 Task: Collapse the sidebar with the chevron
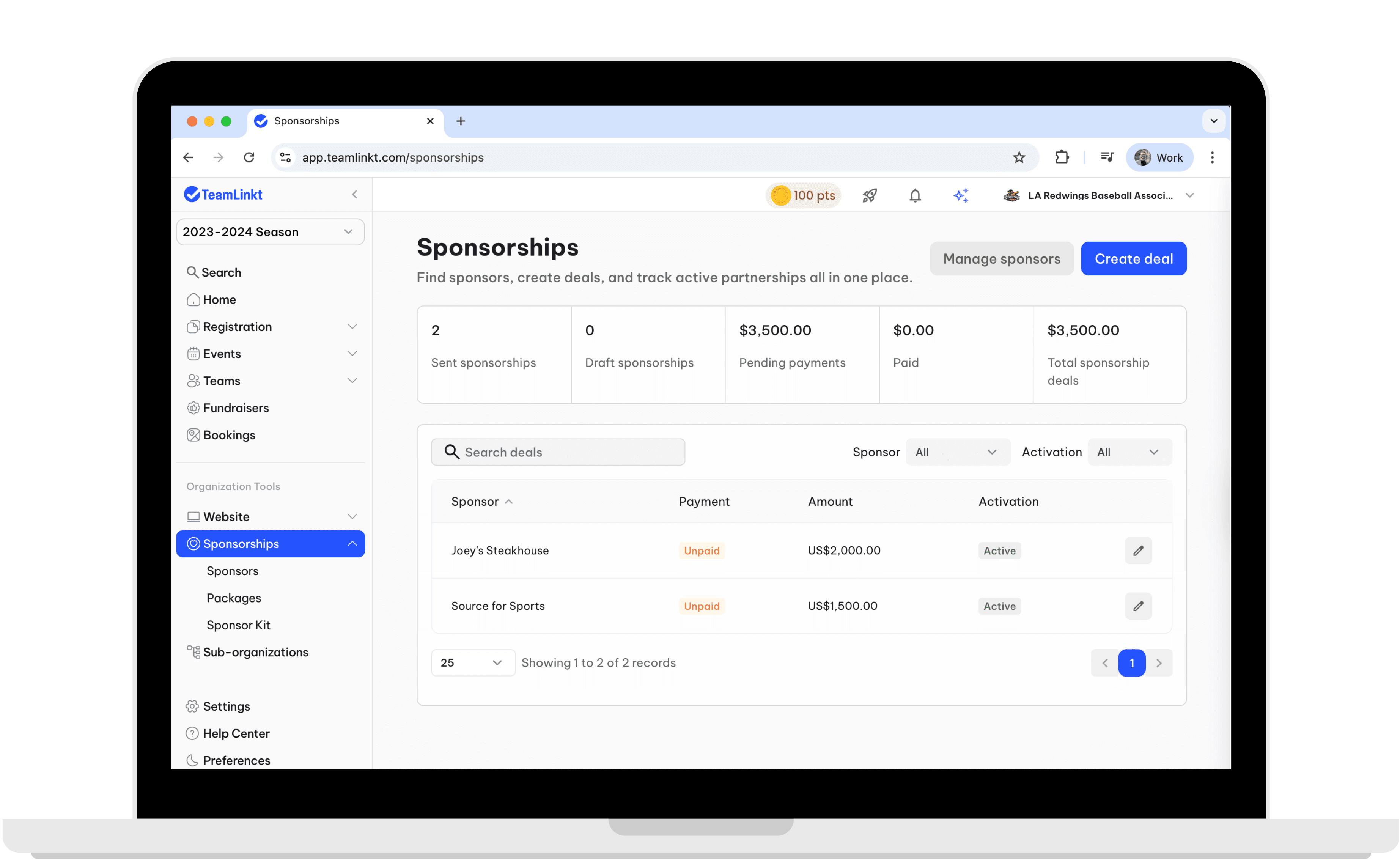pos(354,195)
